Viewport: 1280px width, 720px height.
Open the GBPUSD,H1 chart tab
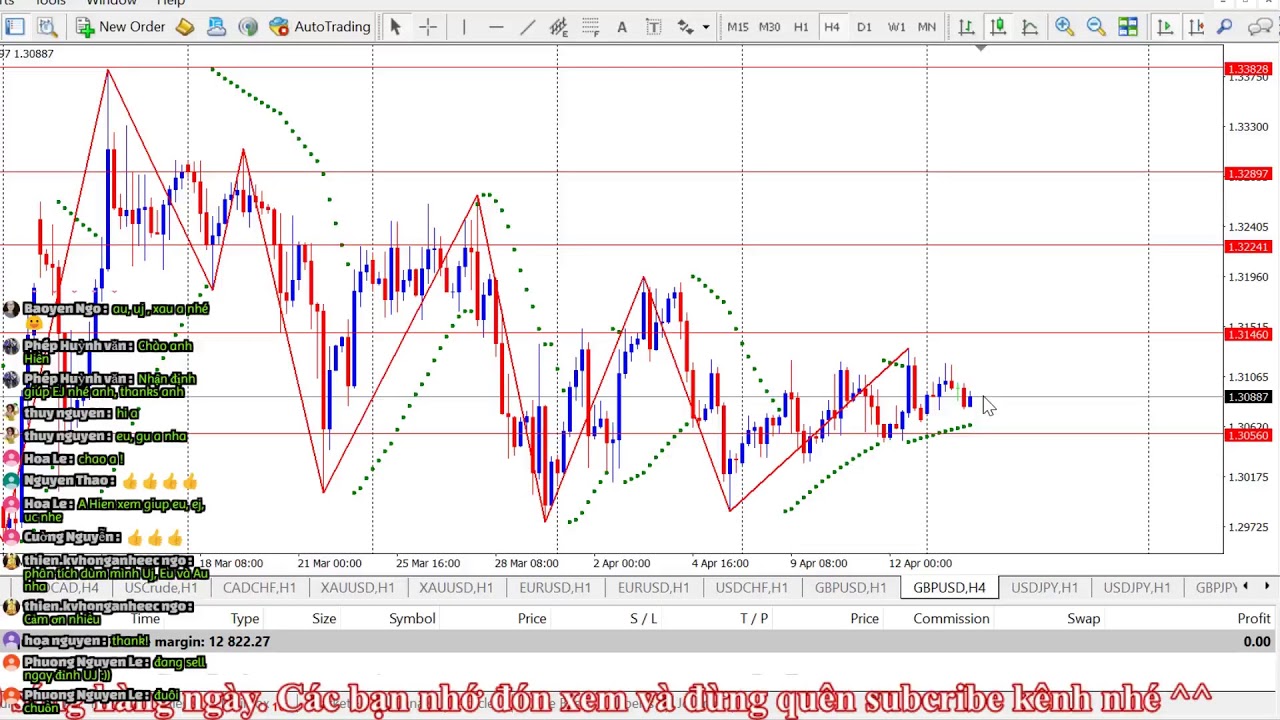[x=850, y=588]
